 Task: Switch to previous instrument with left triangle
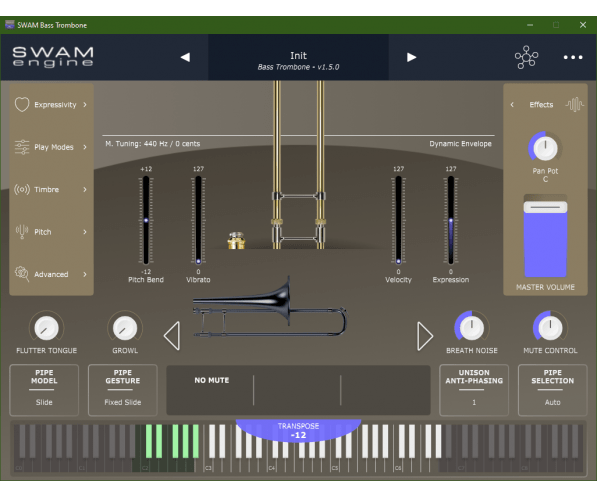[x=172, y=336]
